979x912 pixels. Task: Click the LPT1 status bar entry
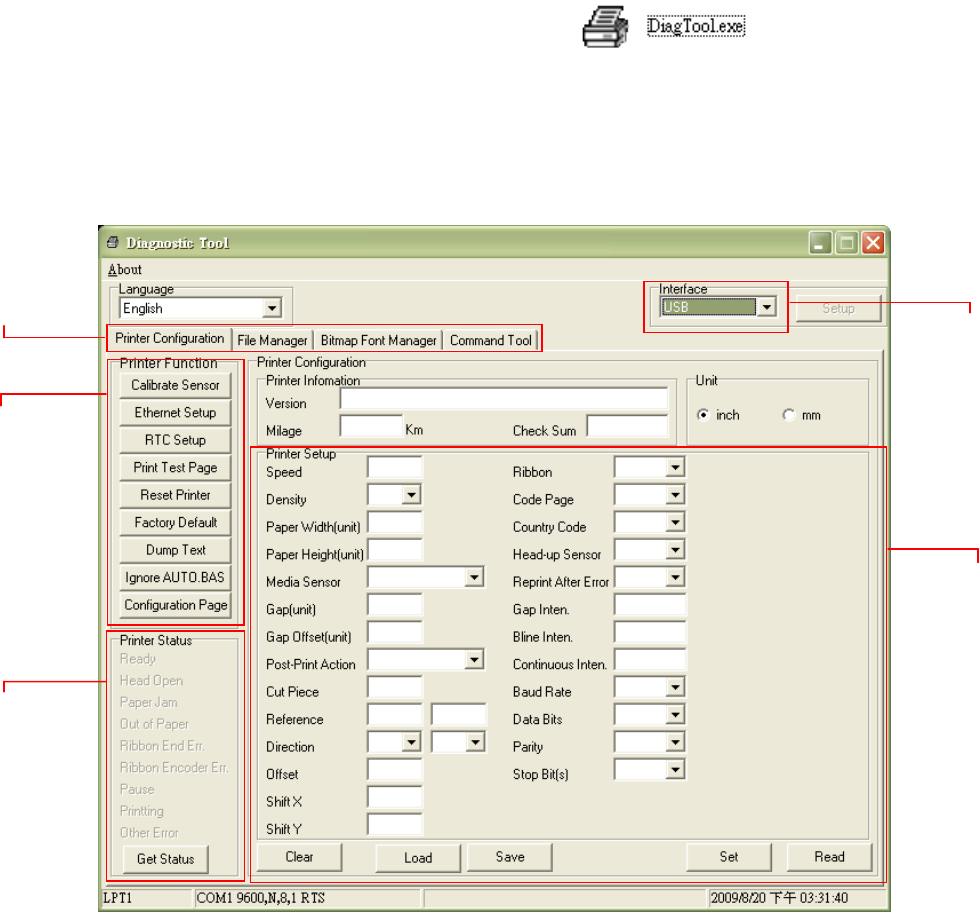click(x=147, y=898)
